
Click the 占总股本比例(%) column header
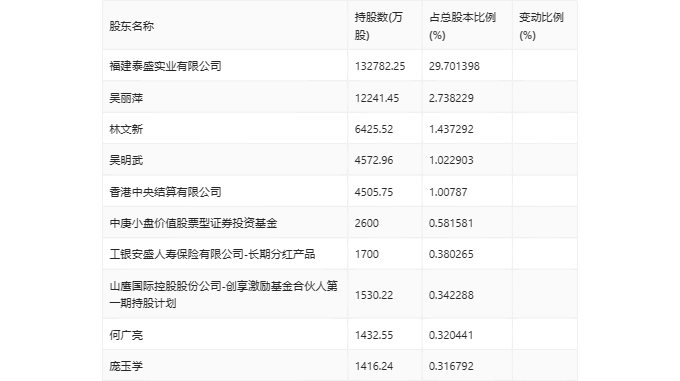coord(462,26)
